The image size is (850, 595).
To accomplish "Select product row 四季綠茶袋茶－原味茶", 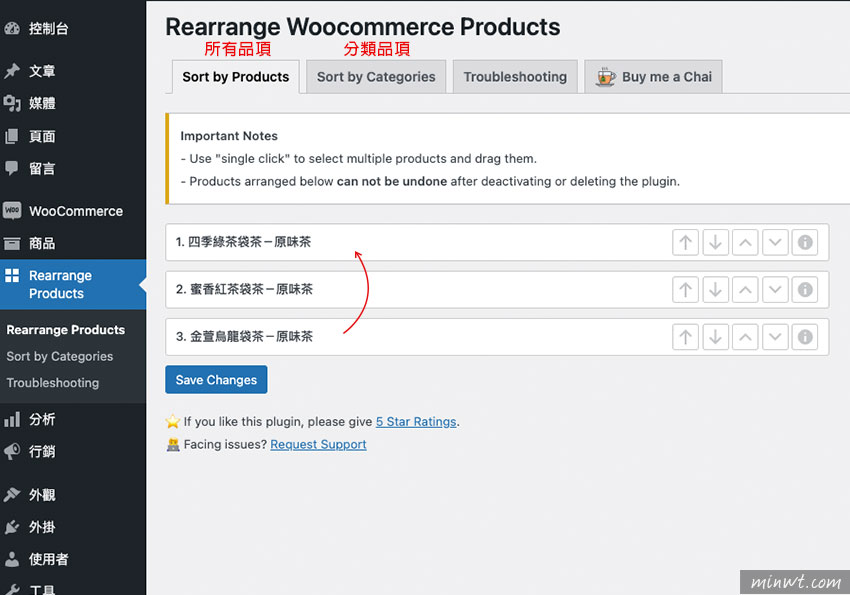I will point(497,242).
